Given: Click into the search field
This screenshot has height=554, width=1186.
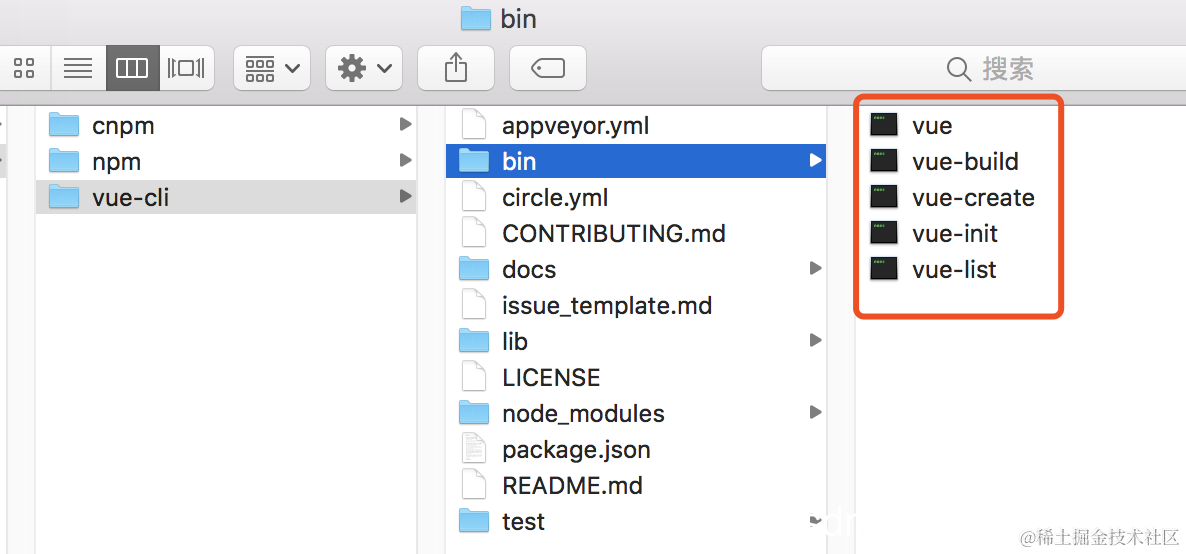Looking at the screenshot, I should [973, 68].
